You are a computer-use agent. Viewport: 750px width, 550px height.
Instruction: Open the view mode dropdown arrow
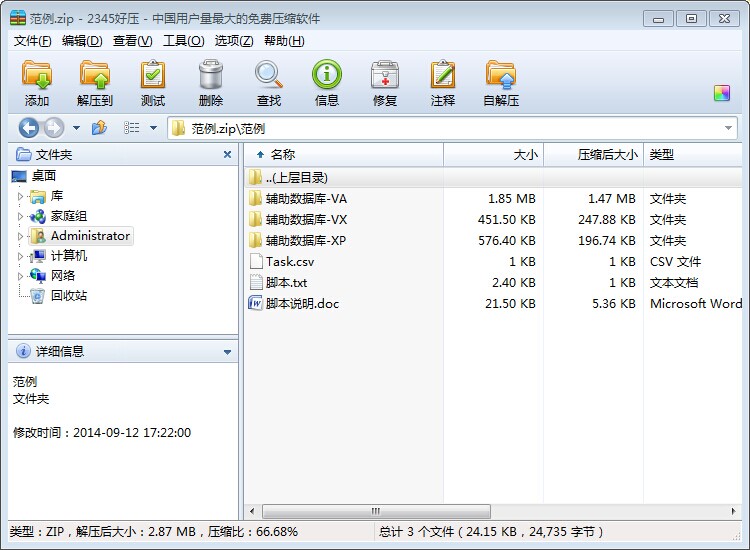[154, 128]
